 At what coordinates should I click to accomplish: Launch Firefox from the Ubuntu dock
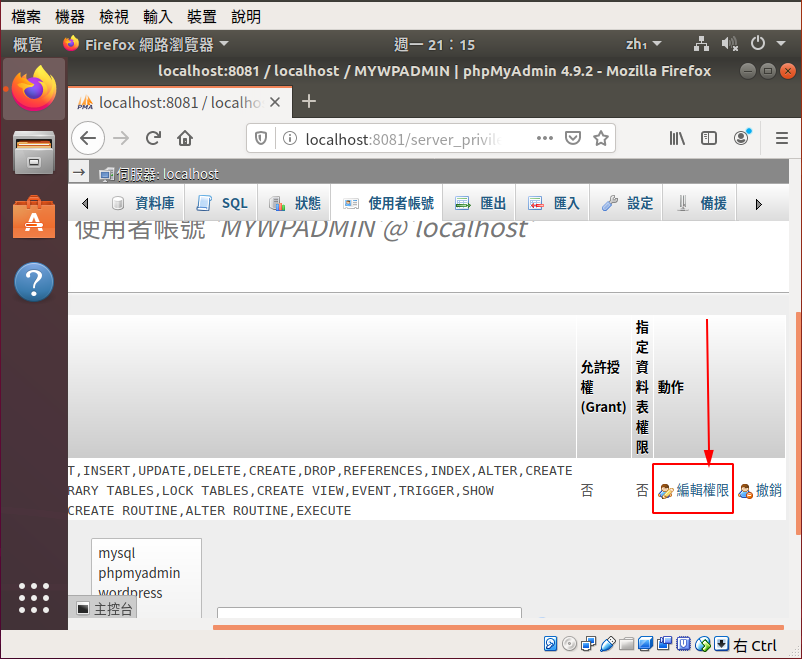34,89
